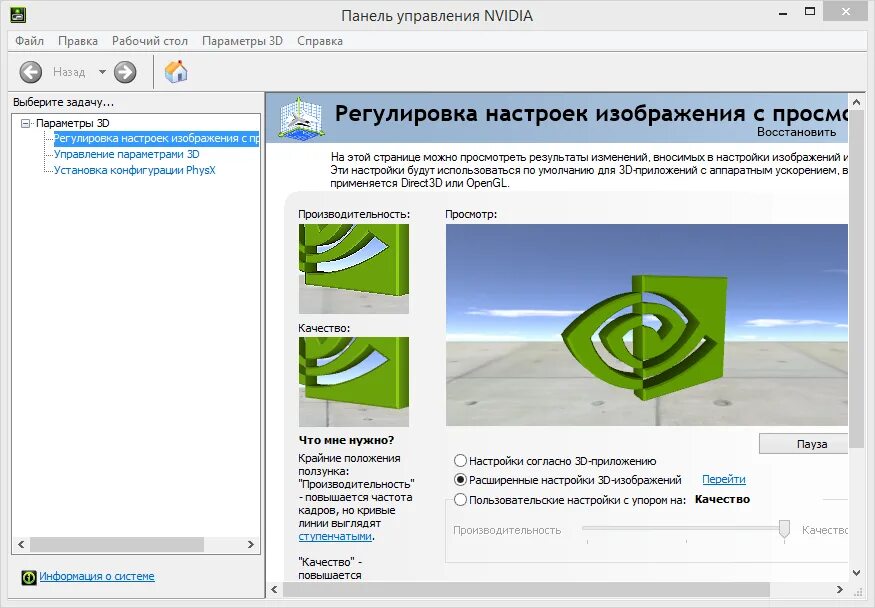This screenshot has width=875, height=608.
Task: Open the Информация о системе link
Action: pyautogui.click(x=97, y=576)
